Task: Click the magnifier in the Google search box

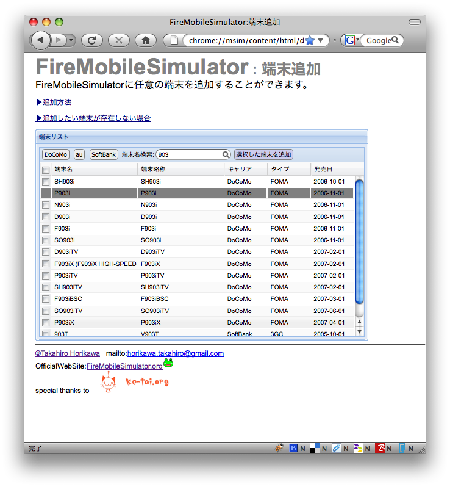Action: tap(395, 40)
